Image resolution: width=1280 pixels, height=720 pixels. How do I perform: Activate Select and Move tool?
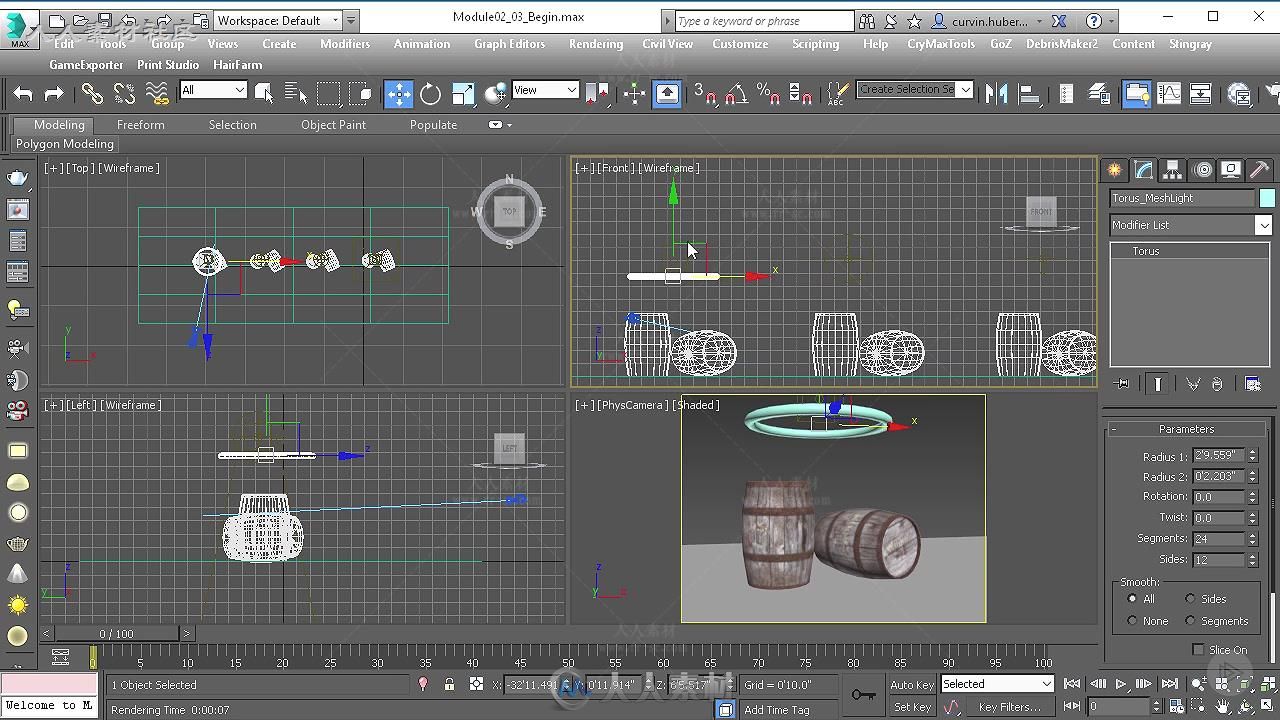click(398, 94)
